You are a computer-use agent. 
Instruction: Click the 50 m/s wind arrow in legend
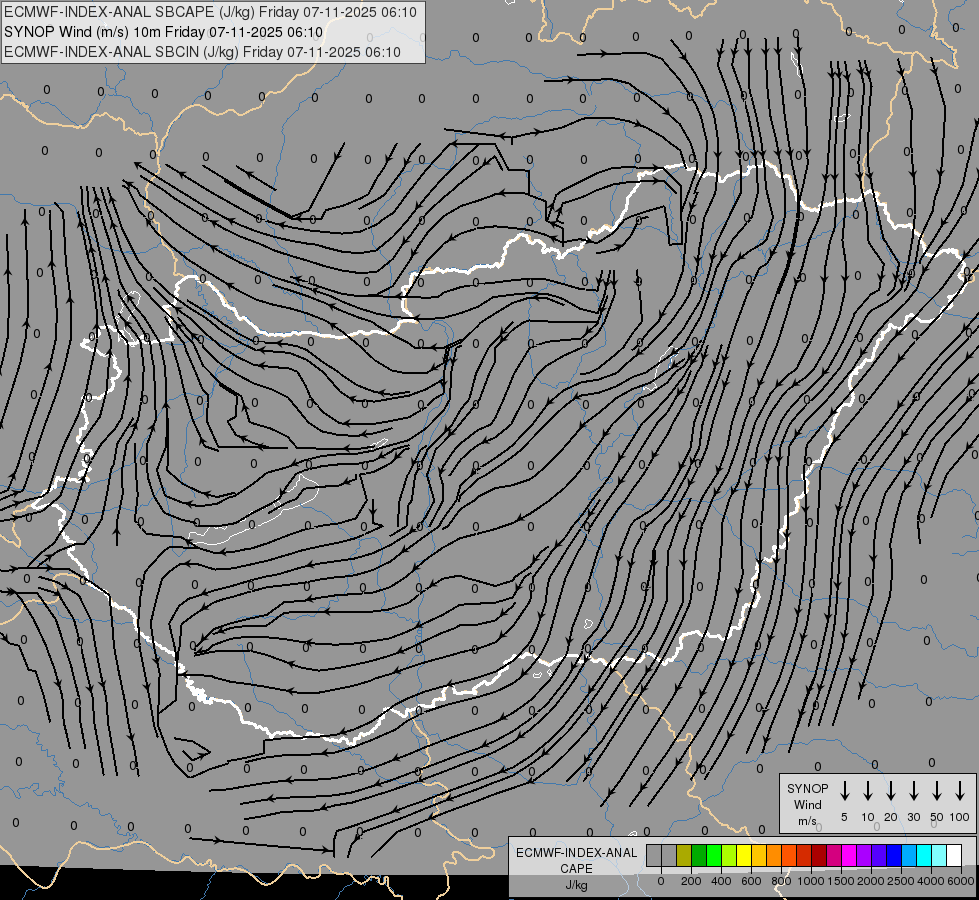tap(937, 790)
